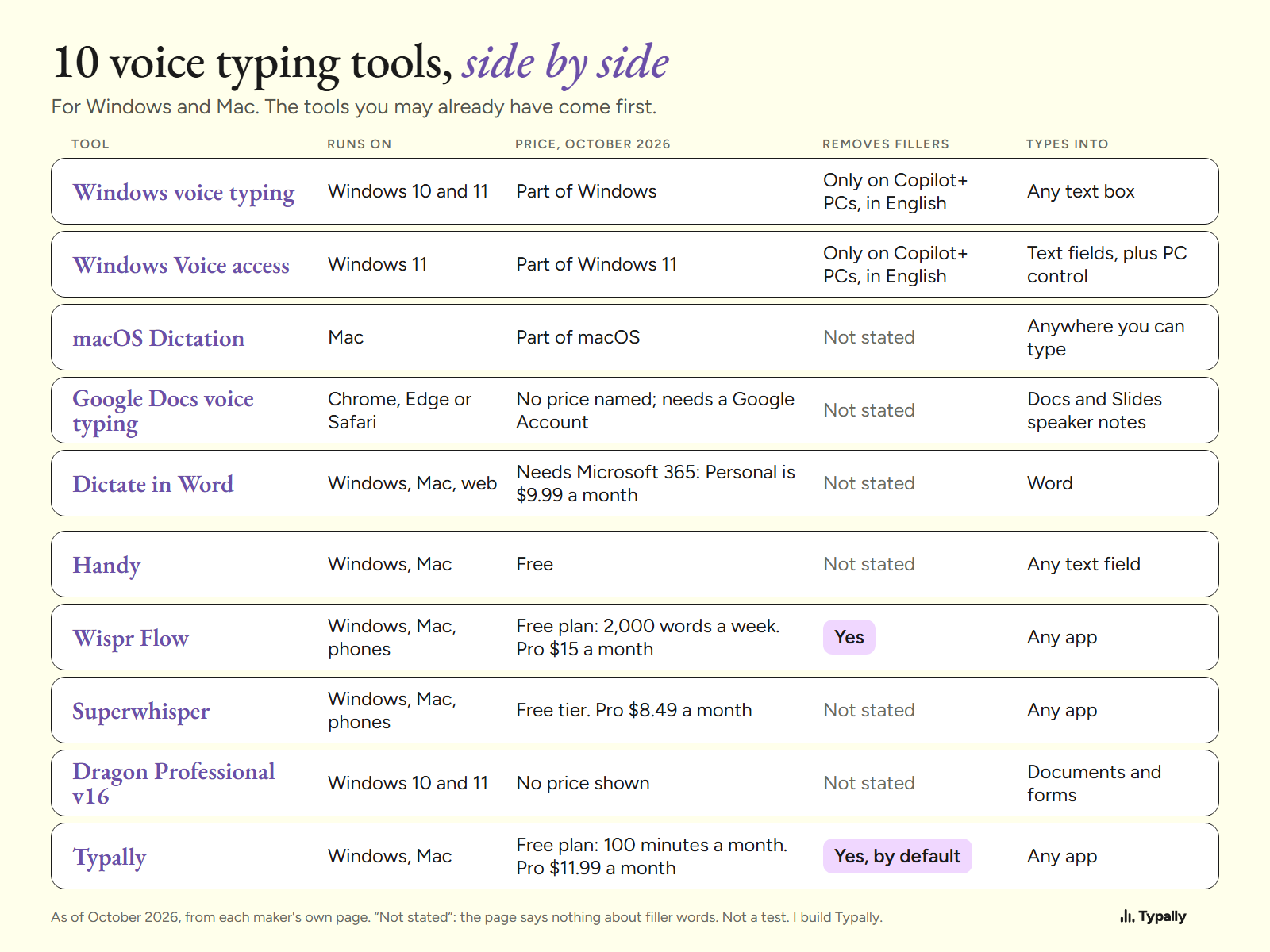Click 'Free plan: 100 minutes a month' cell
Viewport: 1270px width, 952px height.
(652, 856)
